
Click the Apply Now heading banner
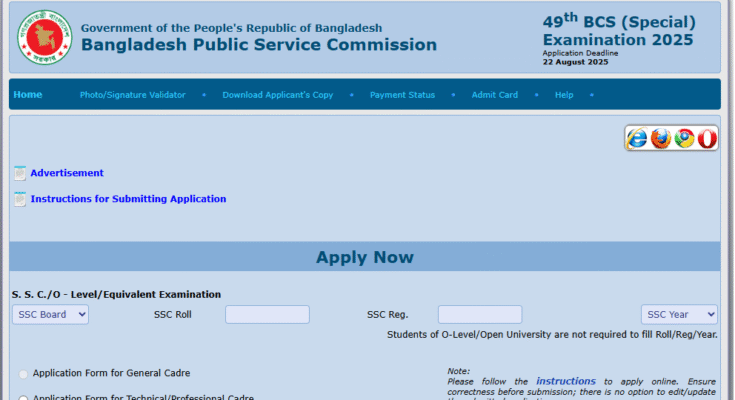pos(365,257)
